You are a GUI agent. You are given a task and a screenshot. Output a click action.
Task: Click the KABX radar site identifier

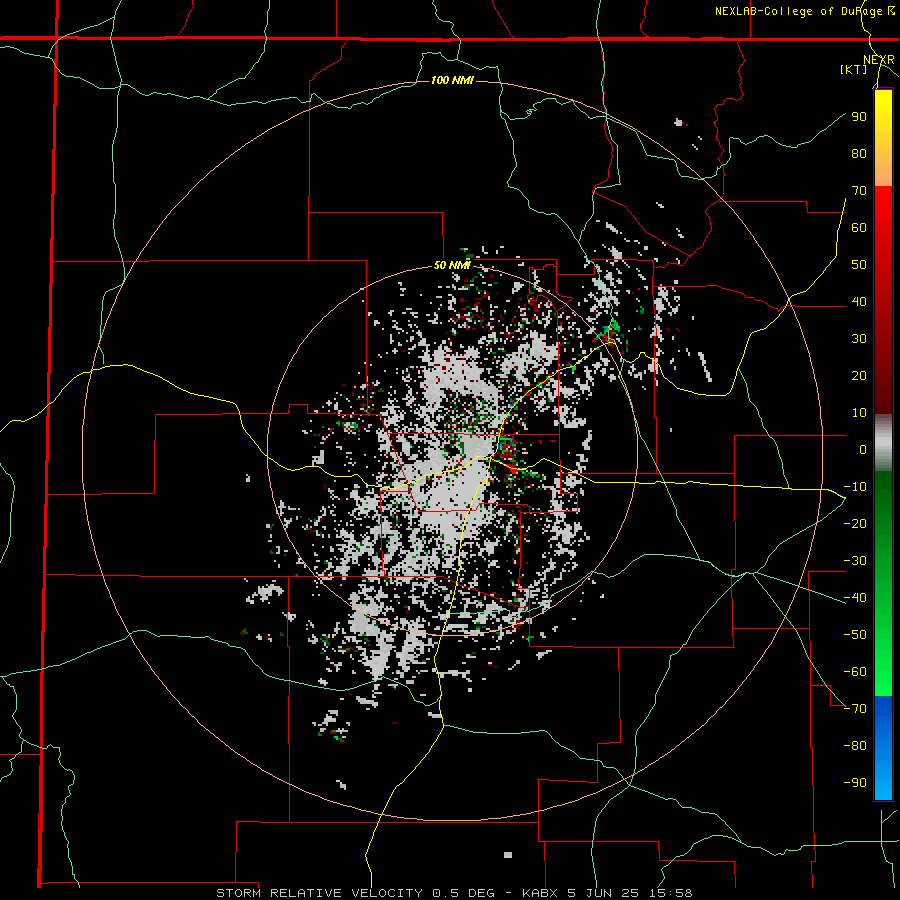click(541, 893)
